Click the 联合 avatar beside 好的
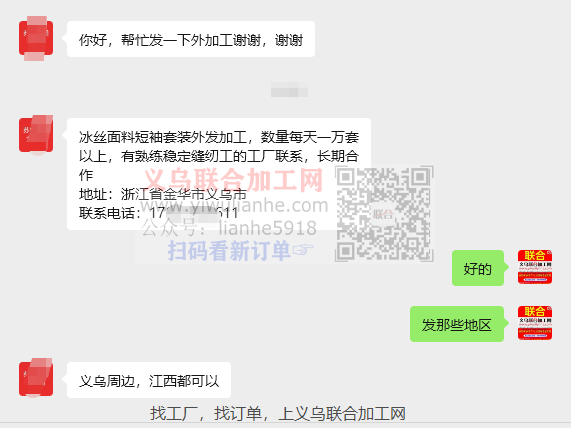Viewport: 571px width, 428px height. (x=535, y=267)
